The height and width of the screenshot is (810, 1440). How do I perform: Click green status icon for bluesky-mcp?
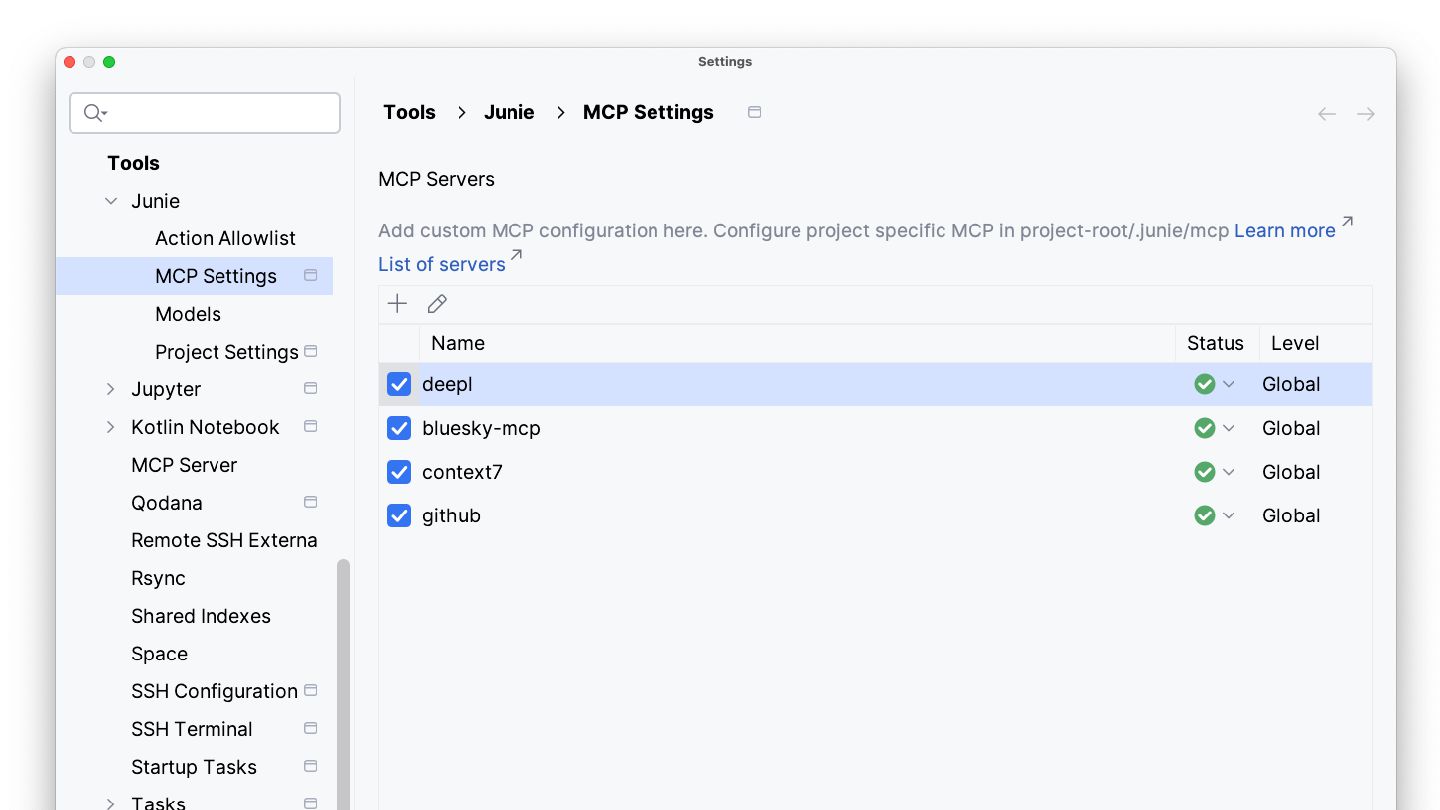1205,428
